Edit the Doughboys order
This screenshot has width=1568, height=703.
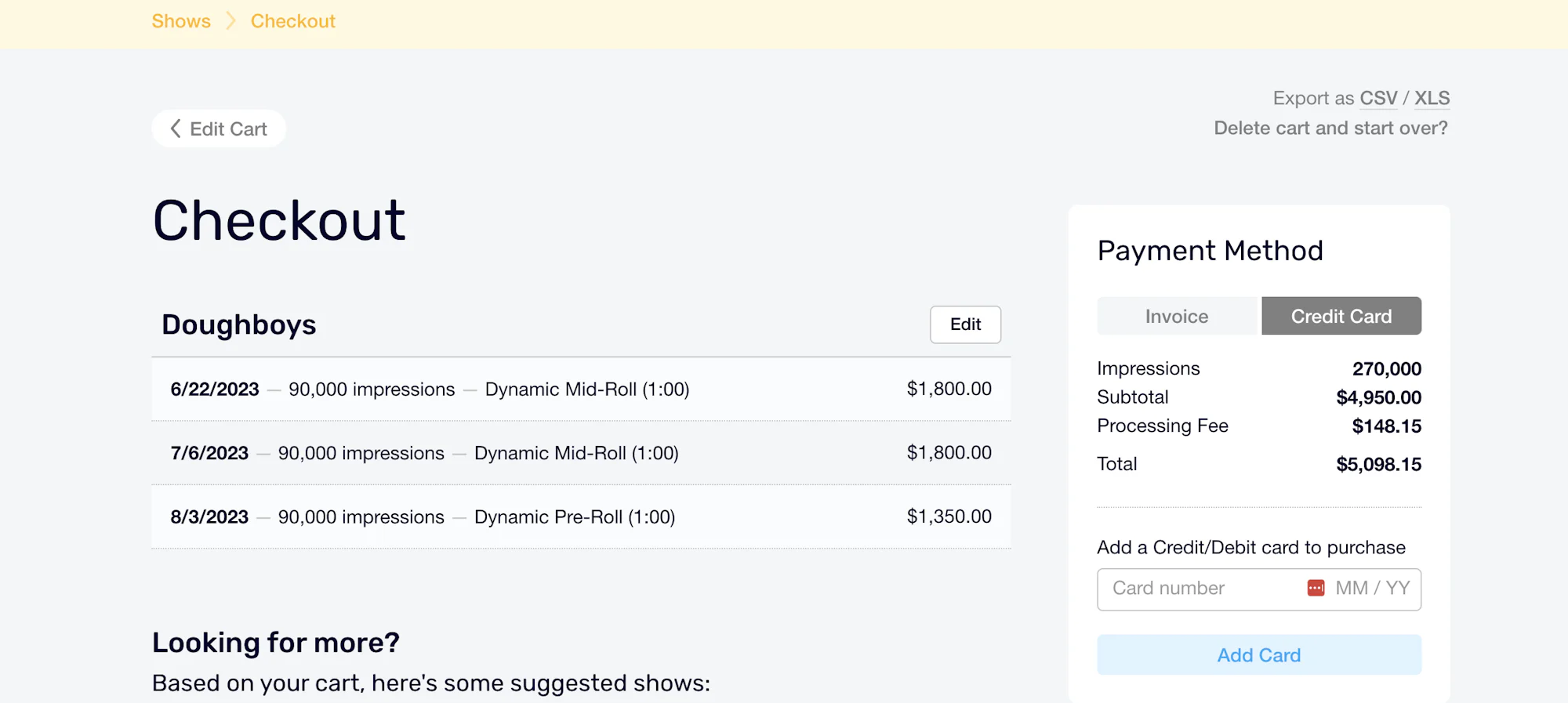(965, 324)
